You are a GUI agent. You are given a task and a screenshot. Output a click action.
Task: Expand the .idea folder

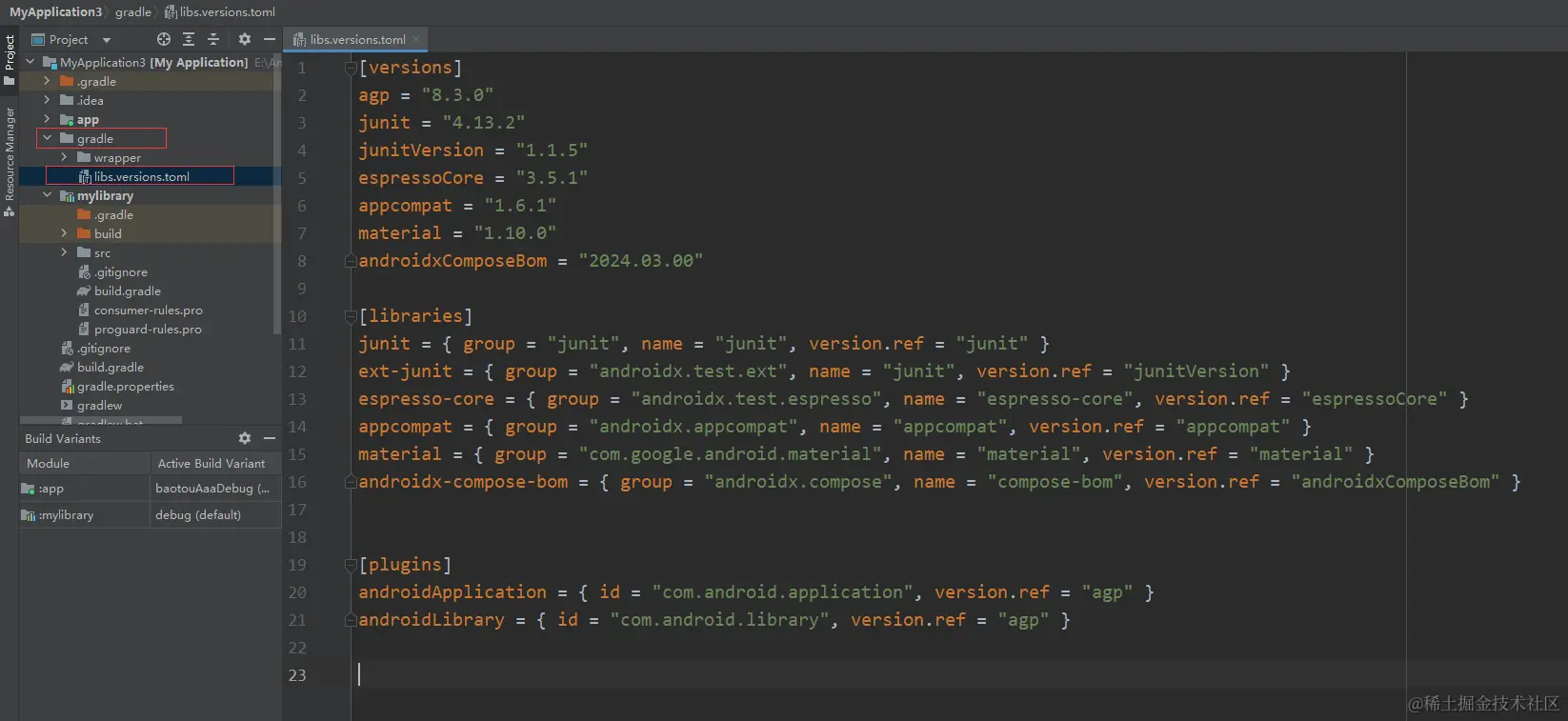click(x=47, y=100)
